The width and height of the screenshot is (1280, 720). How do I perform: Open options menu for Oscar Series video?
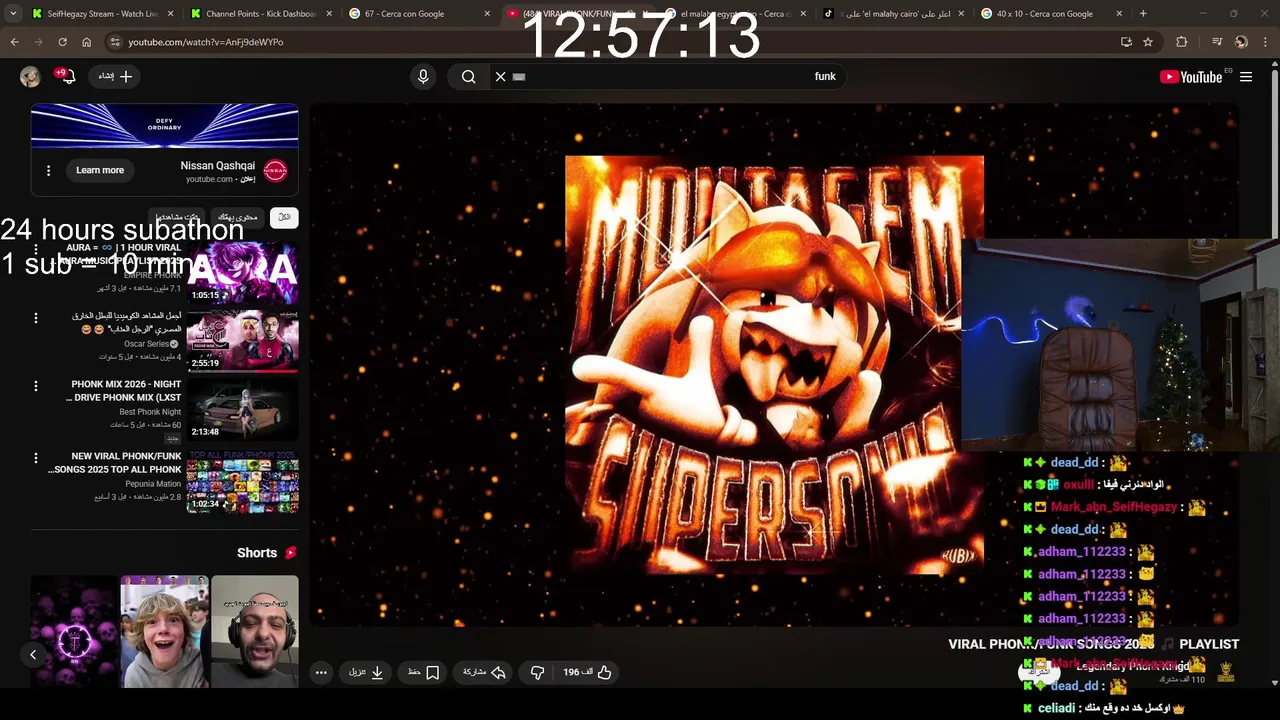pyautogui.click(x=36, y=318)
